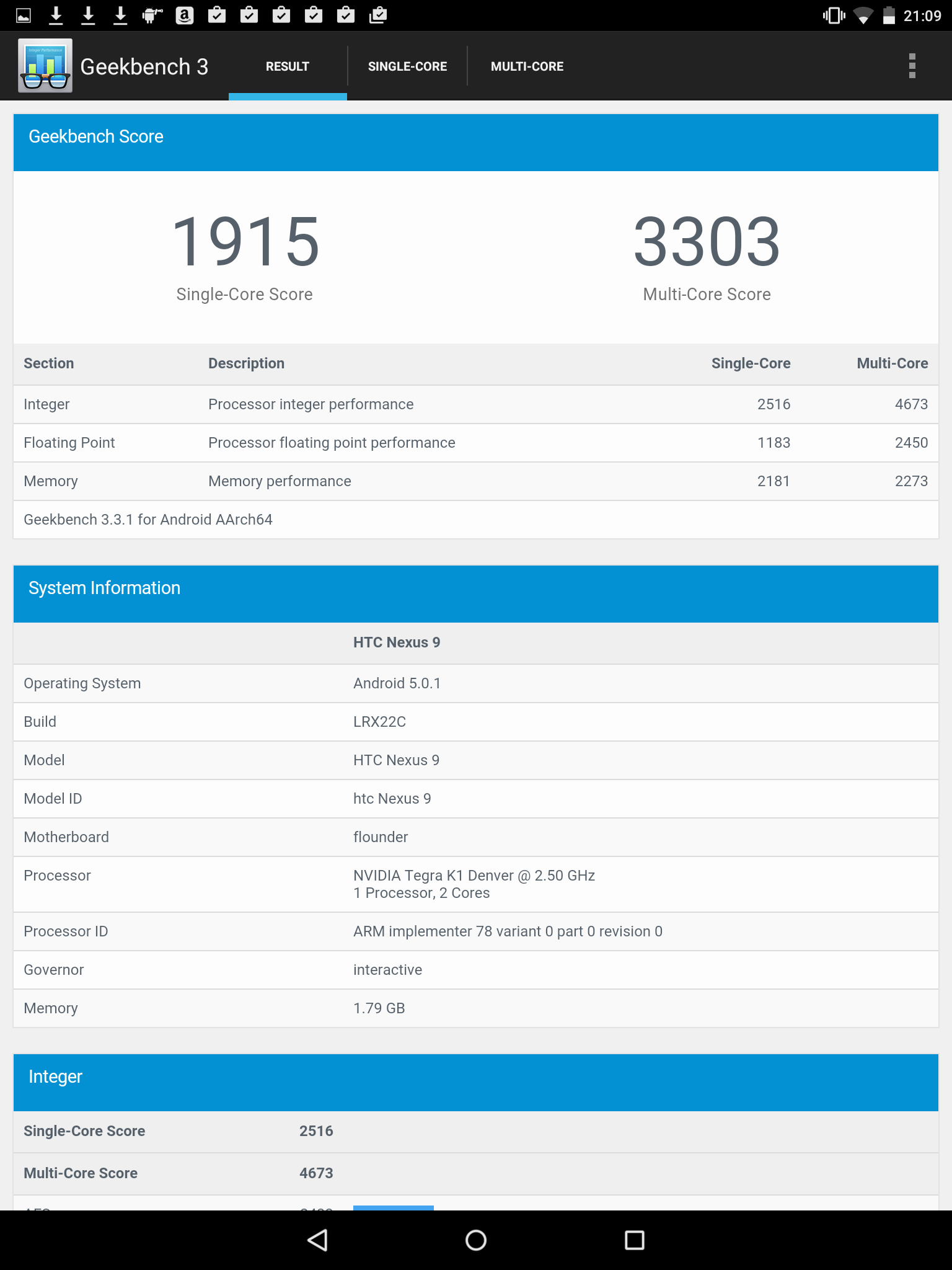Tap ARM implementer 78 processor ID value
Viewport: 952px width, 1270px height.
508,931
